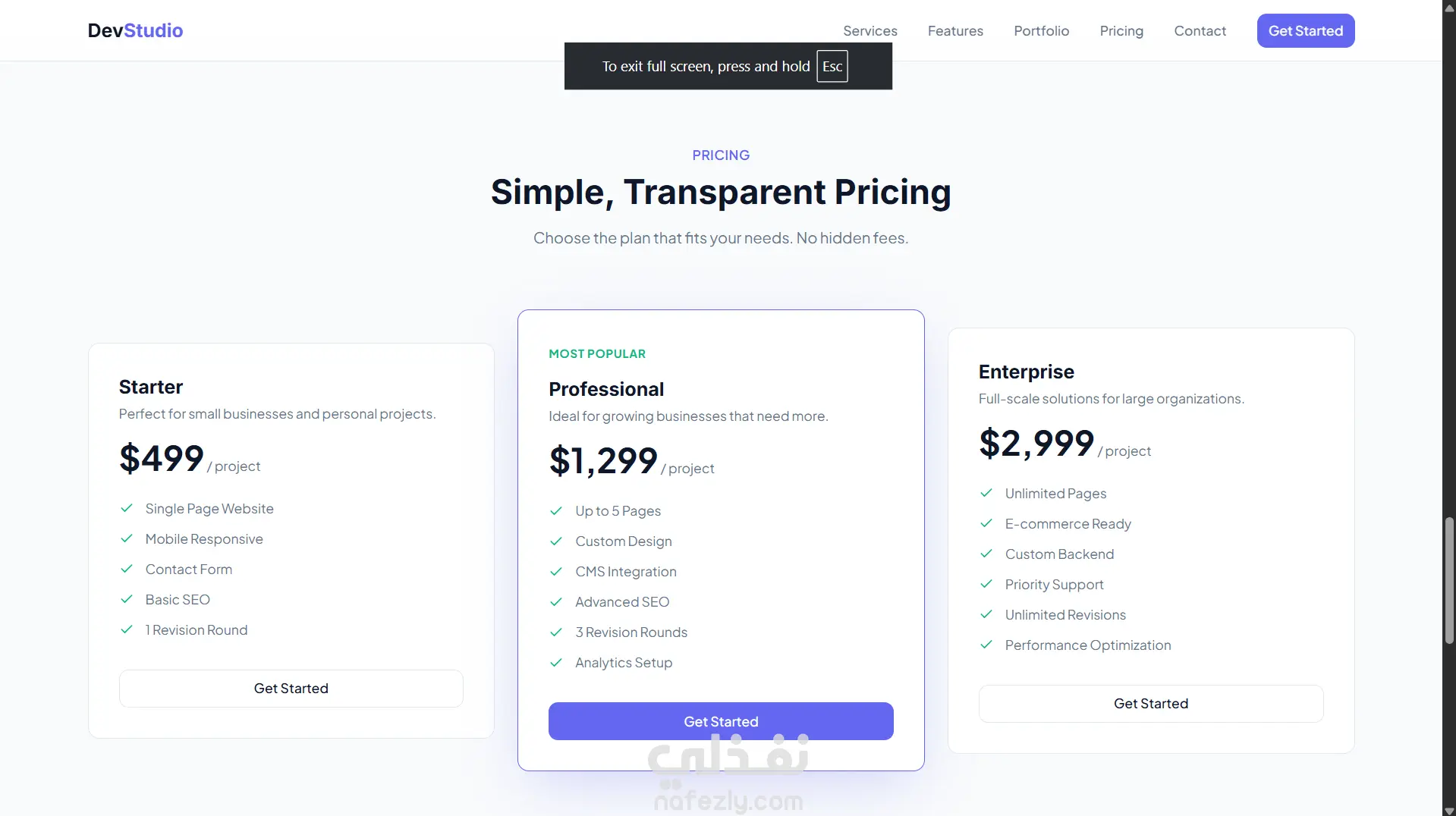Choose the Starter plan Get Started button

[291, 689]
